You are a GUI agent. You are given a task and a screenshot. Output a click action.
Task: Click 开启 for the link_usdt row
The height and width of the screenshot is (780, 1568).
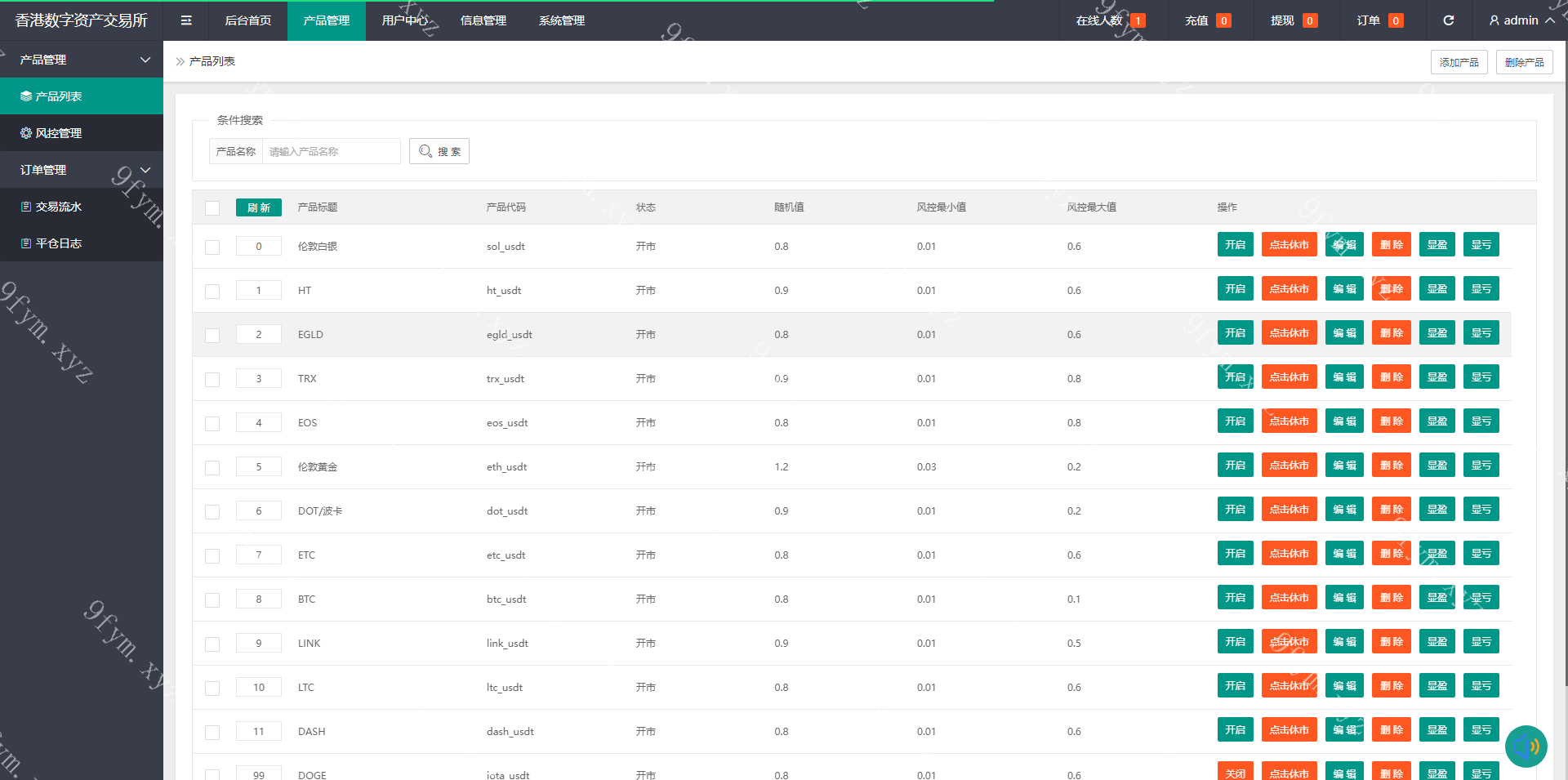(1236, 641)
